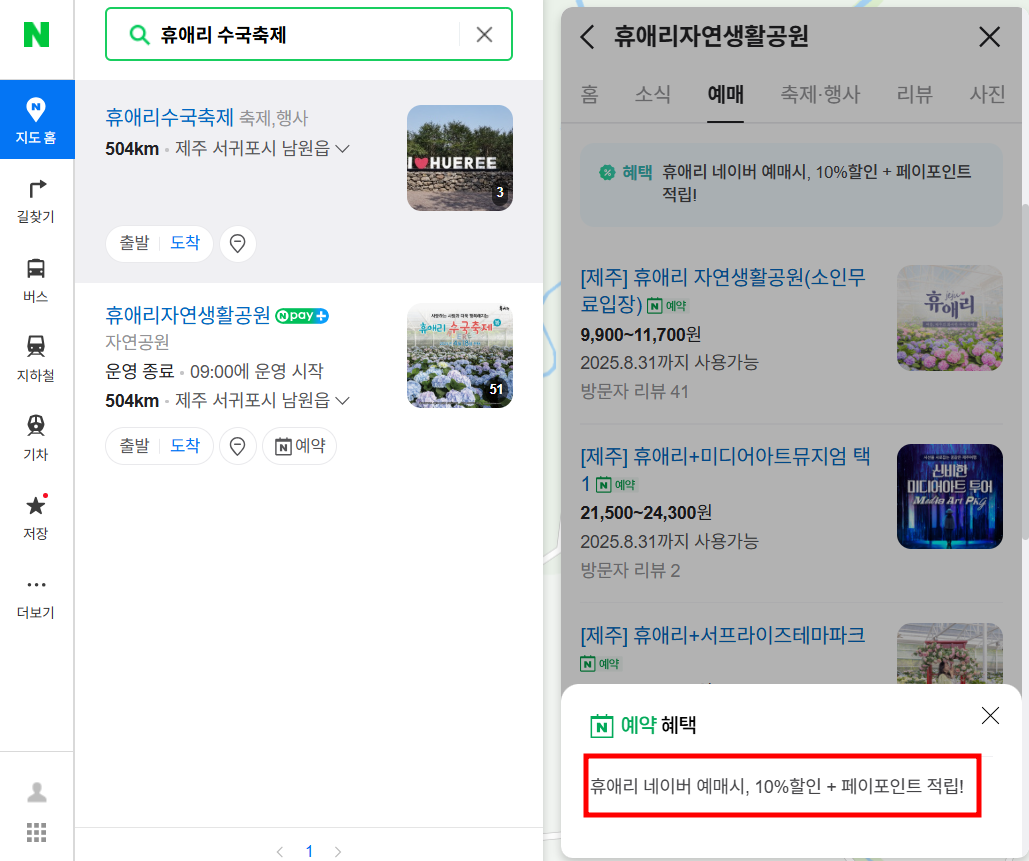The height and width of the screenshot is (861, 1029).
Task: Click 방문자 리뷰 2 text
Action: [630, 570]
